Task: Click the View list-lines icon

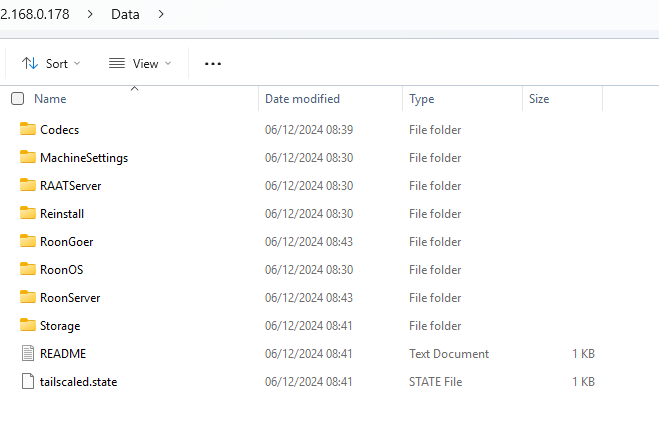Action: click(x=117, y=63)
